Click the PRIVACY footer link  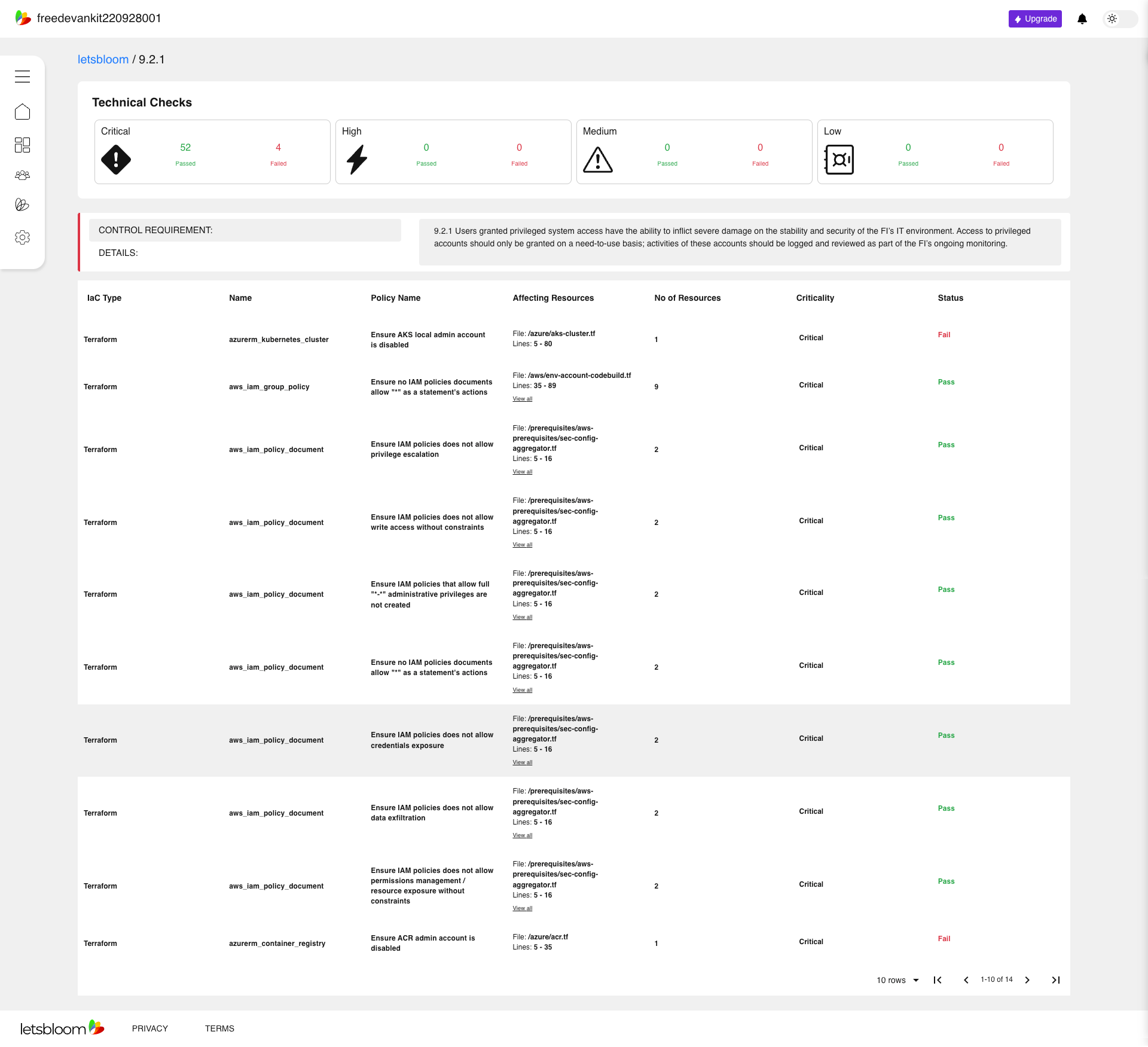pyautogui.click(x=150, y=1028)
